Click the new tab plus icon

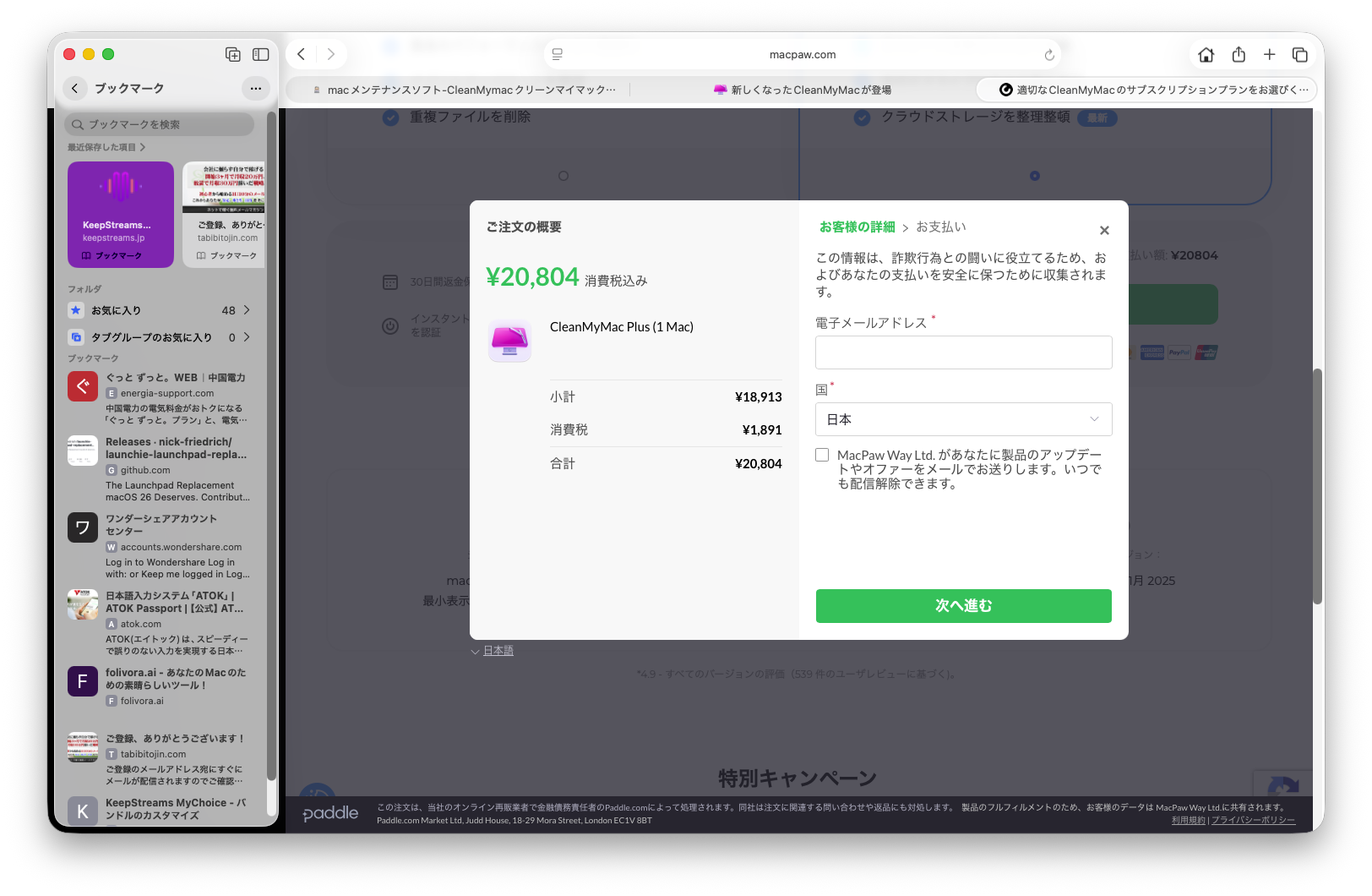[1269, 55]
